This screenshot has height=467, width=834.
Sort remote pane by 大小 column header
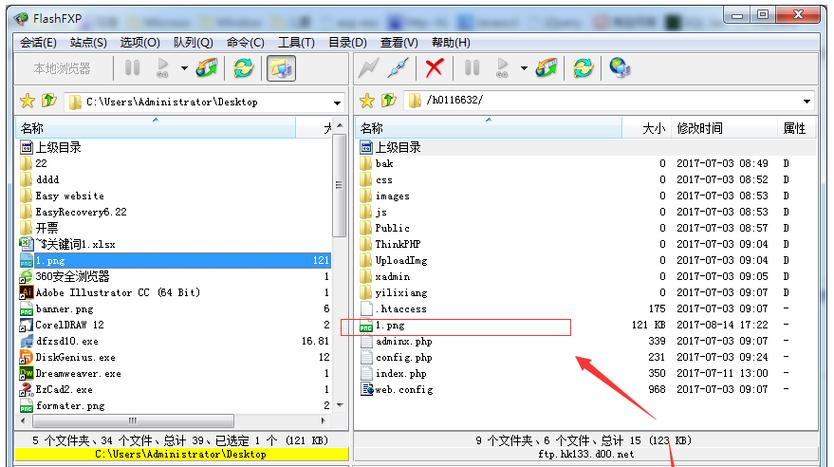[646, 128]
